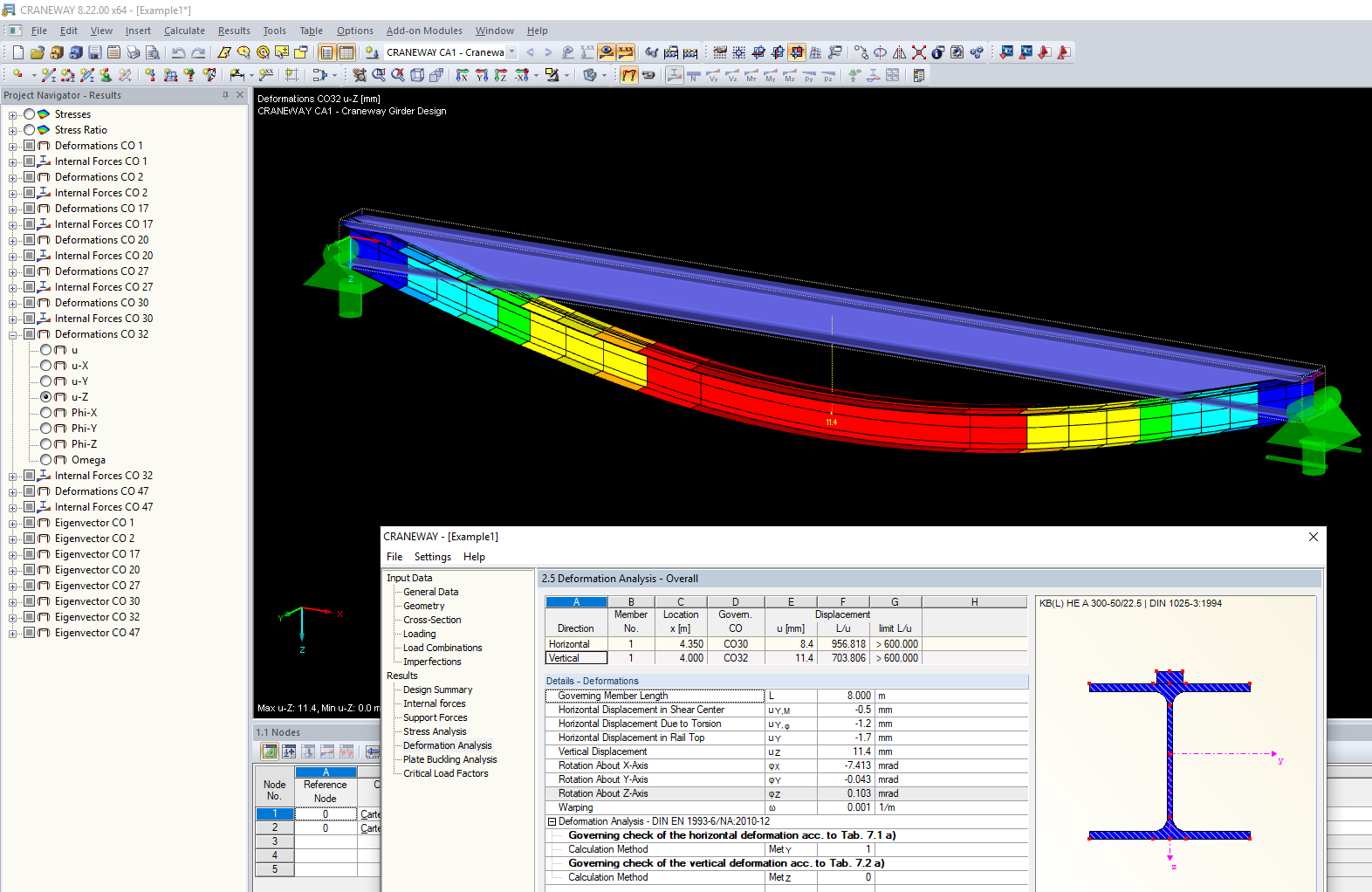
Task: Click the View in Y direction icon
Action: click(482, 75)
